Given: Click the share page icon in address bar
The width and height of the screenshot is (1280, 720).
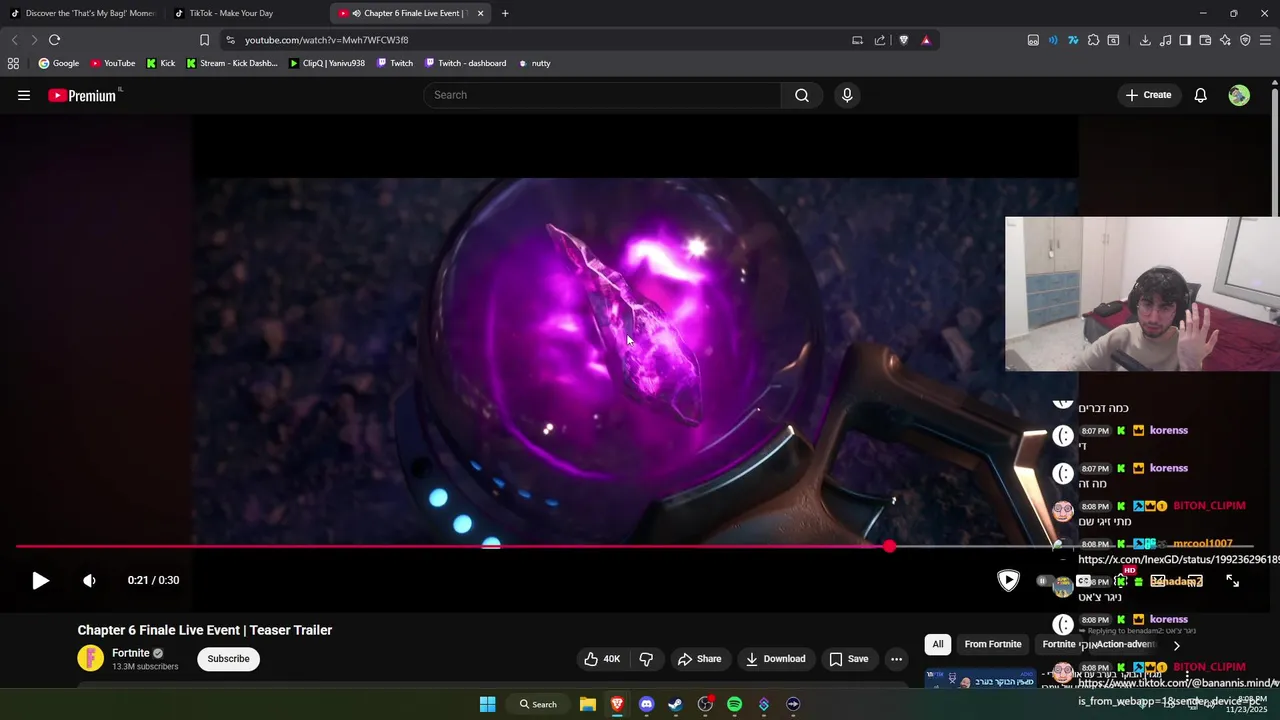Looking at the screenshot, I should pyautogui.click(x=880, y=40).
